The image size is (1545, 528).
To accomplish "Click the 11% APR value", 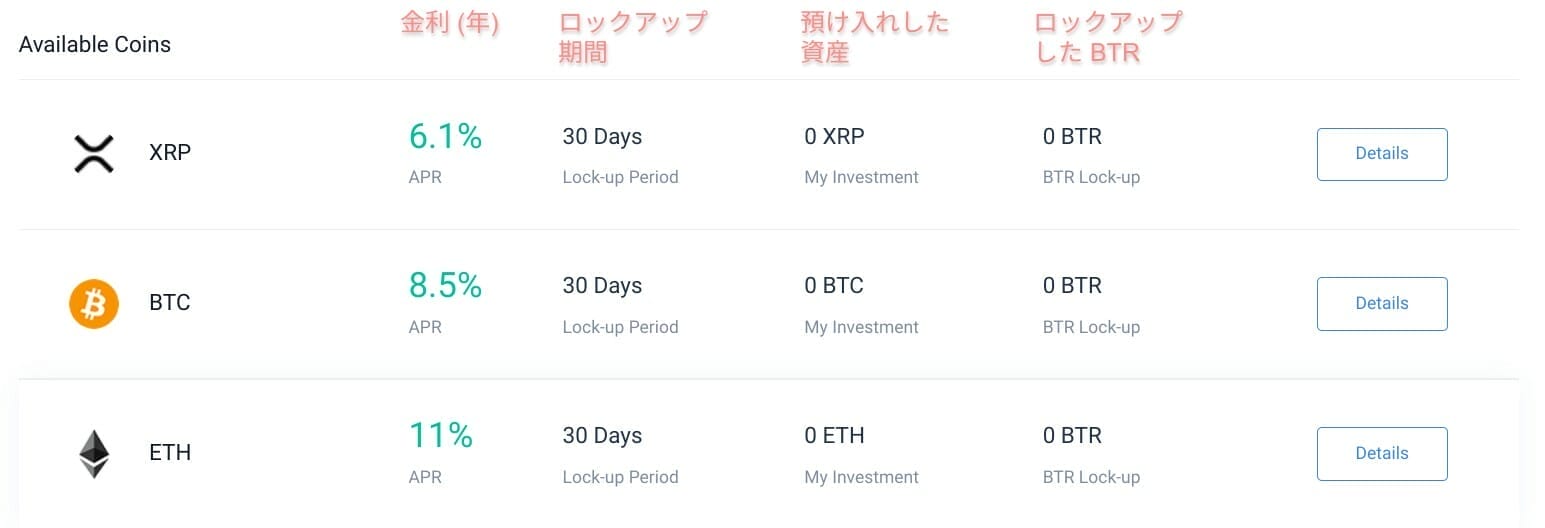I will point(440,435).
